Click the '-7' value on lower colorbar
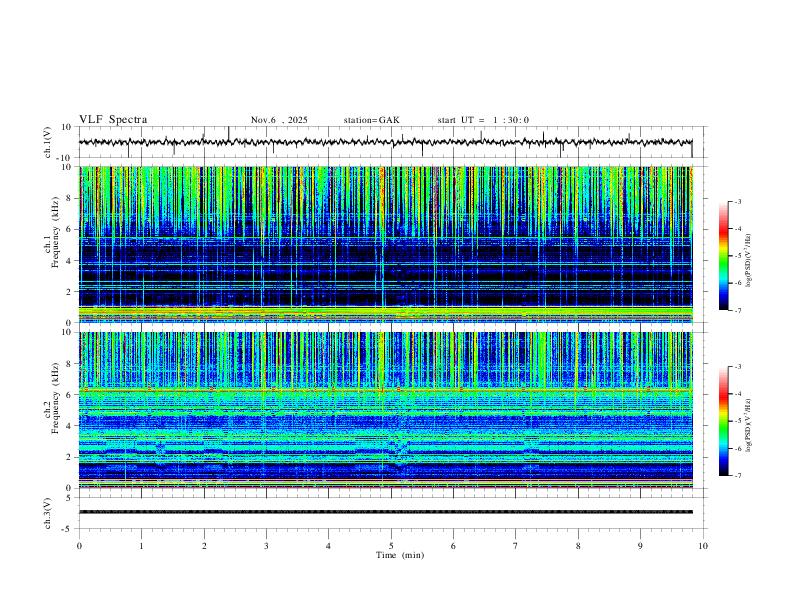Image resolution: width=792 pixels, height=612 pixels. [x=737, y=476]
